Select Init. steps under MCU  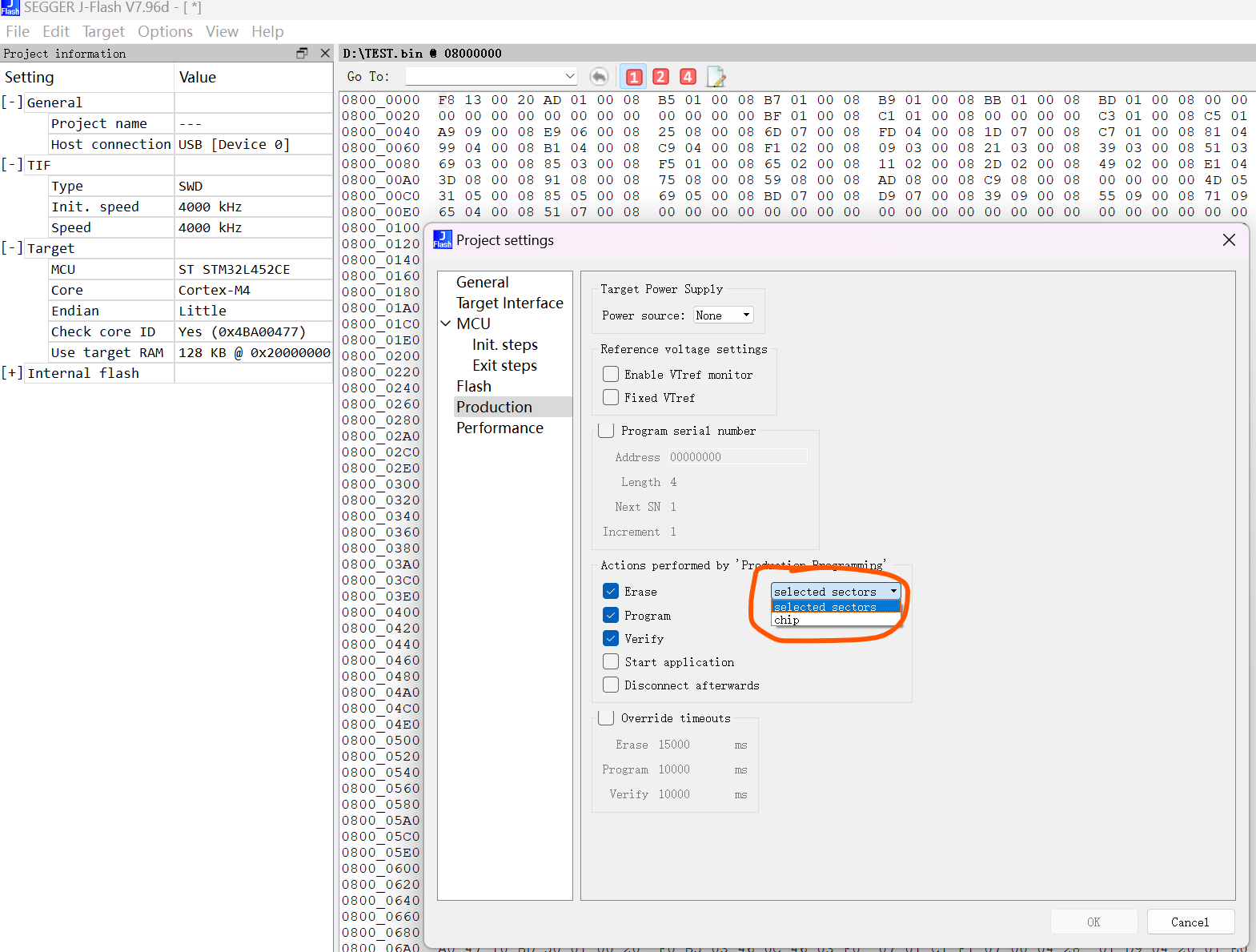point(505,344)
